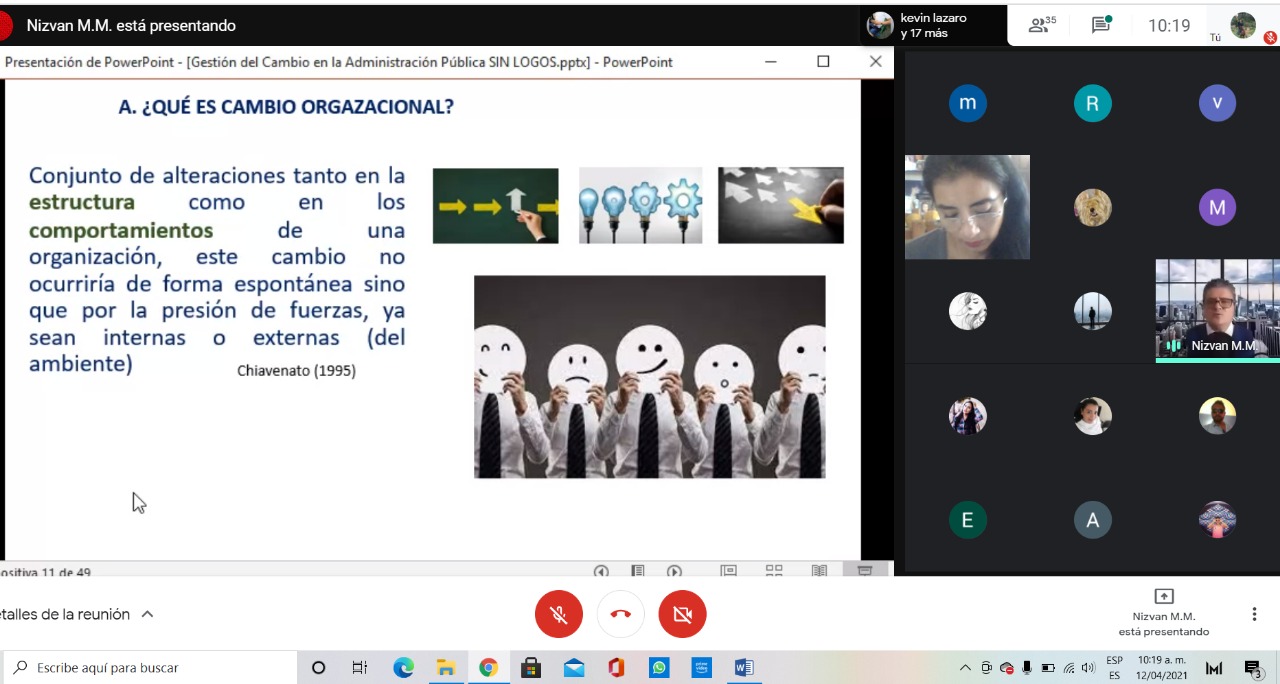Advance to next slide using status bar arrow
This screenshot has width=1280, height=684.
coord(674,571)
